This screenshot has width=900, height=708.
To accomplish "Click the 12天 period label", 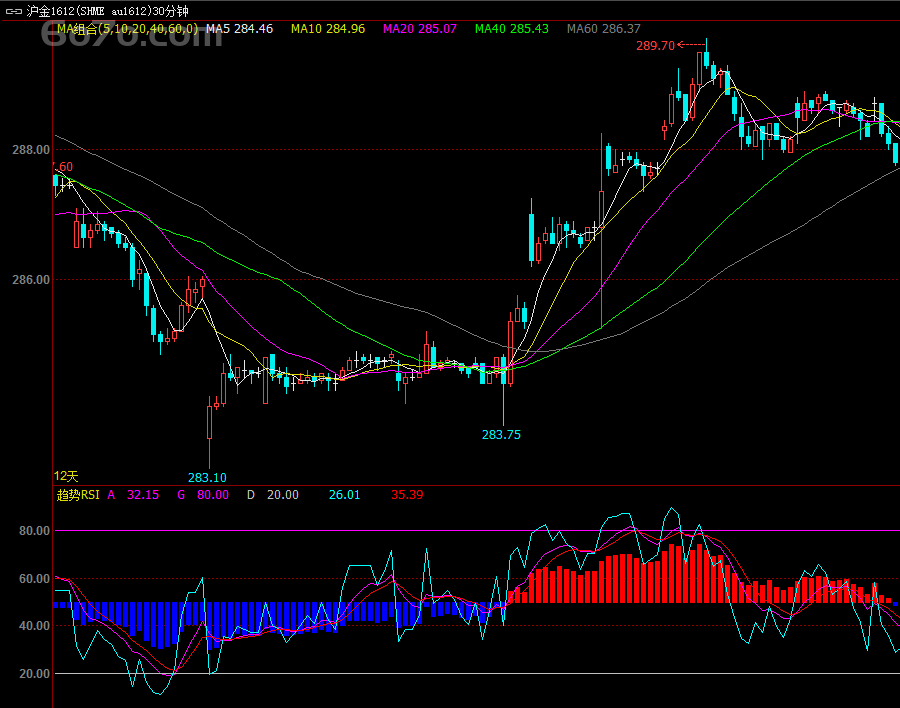I will point(66,476).
